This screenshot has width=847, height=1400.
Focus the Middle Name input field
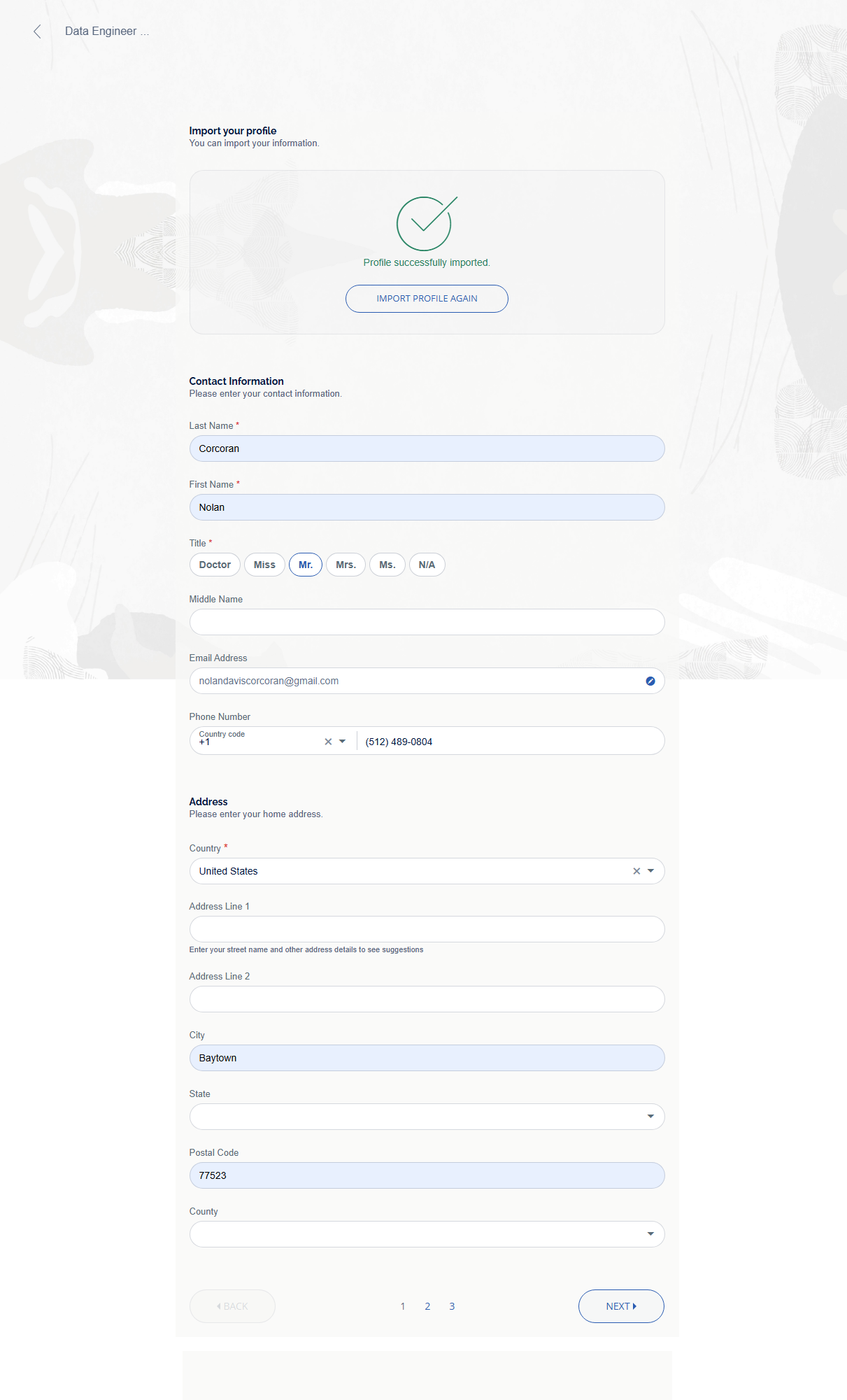(427, 622)
